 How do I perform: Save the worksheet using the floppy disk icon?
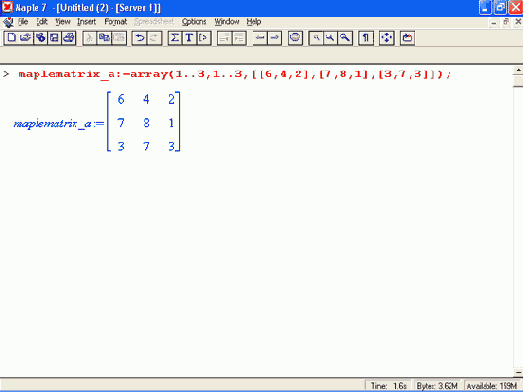(x=54, y=38)
